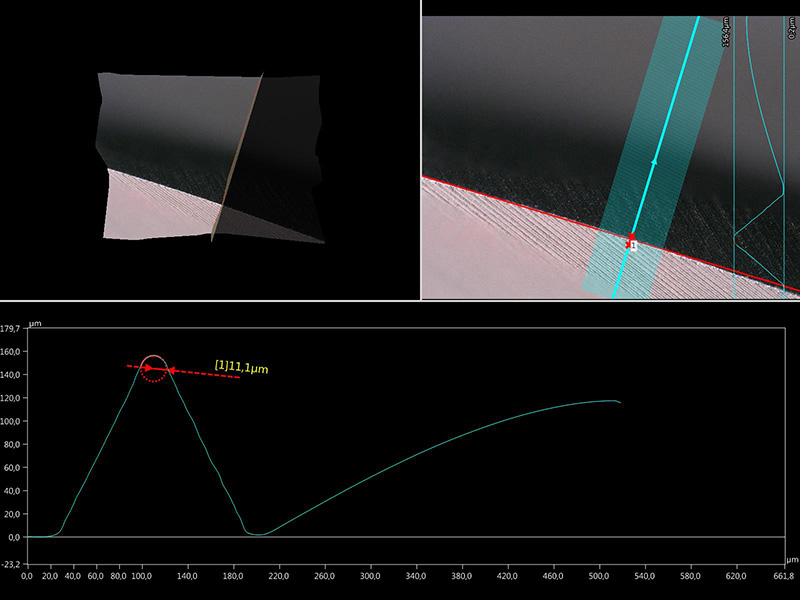Image resolution: width=800 pixels, height=600 pixels.
Task: Click the -23,2 minimum on the Y-axis
Action: (11, 564)
